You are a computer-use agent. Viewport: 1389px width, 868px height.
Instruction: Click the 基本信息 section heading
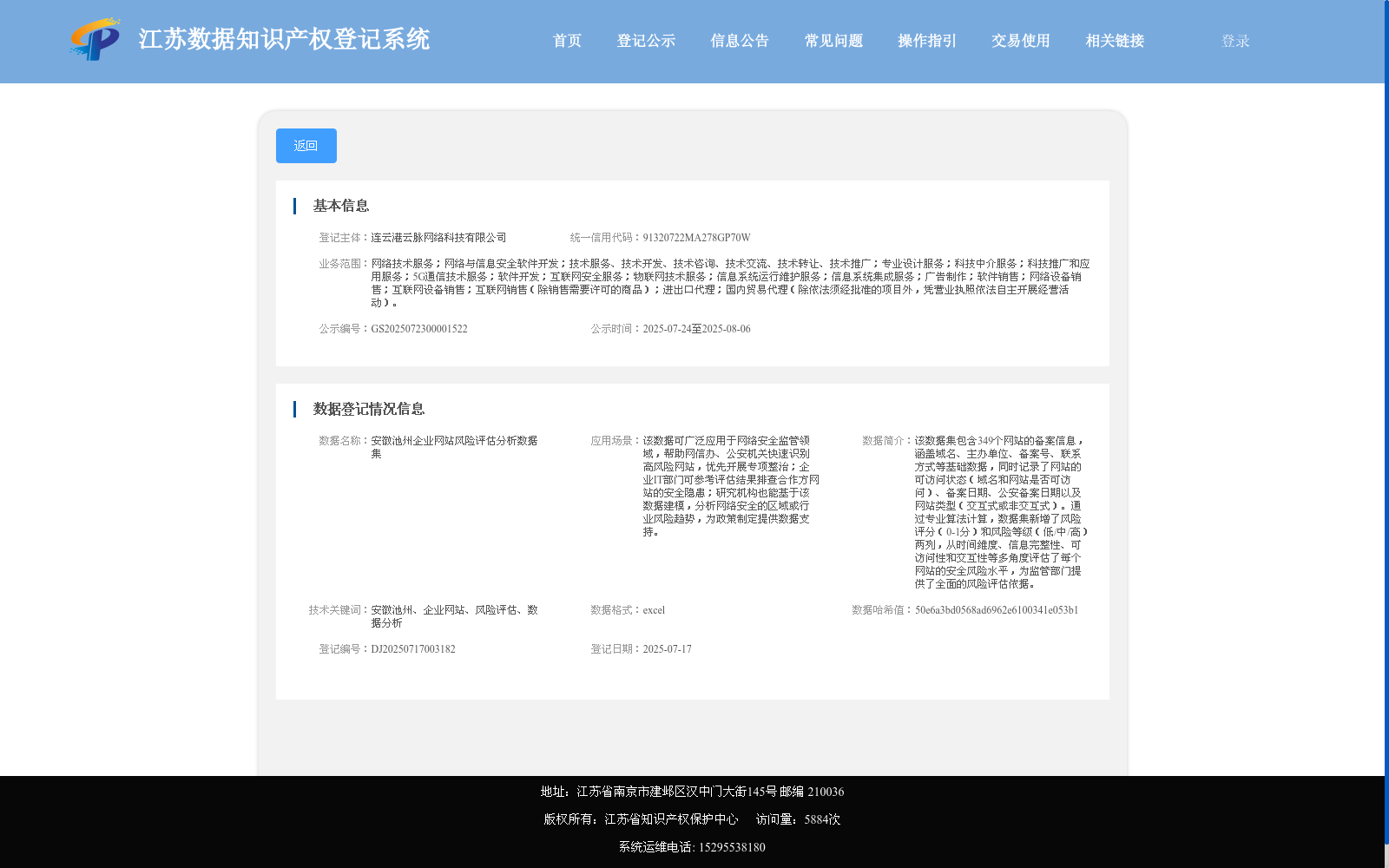(341, 206)
